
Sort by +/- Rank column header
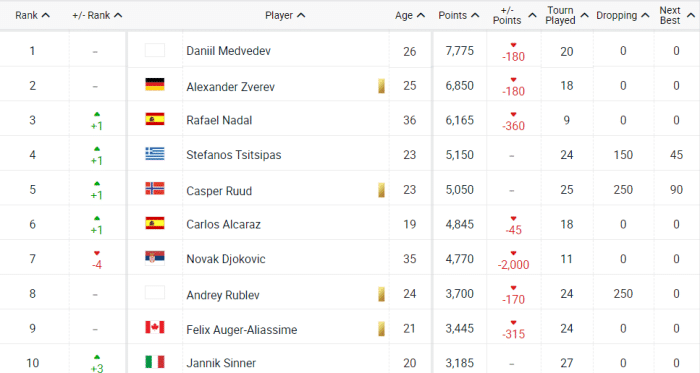(97, 15)
